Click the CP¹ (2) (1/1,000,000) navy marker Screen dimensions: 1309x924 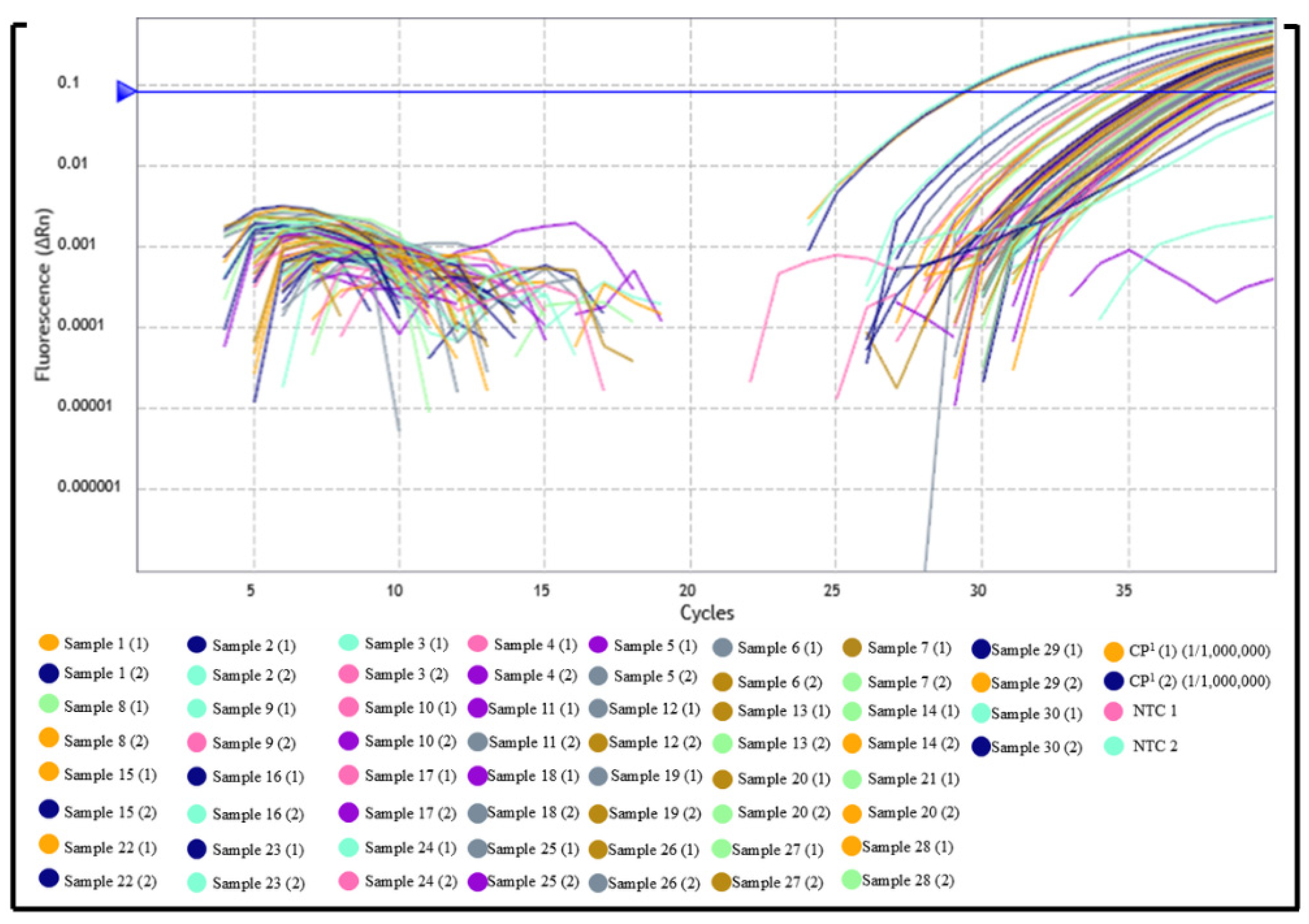tap(1114, 680)
